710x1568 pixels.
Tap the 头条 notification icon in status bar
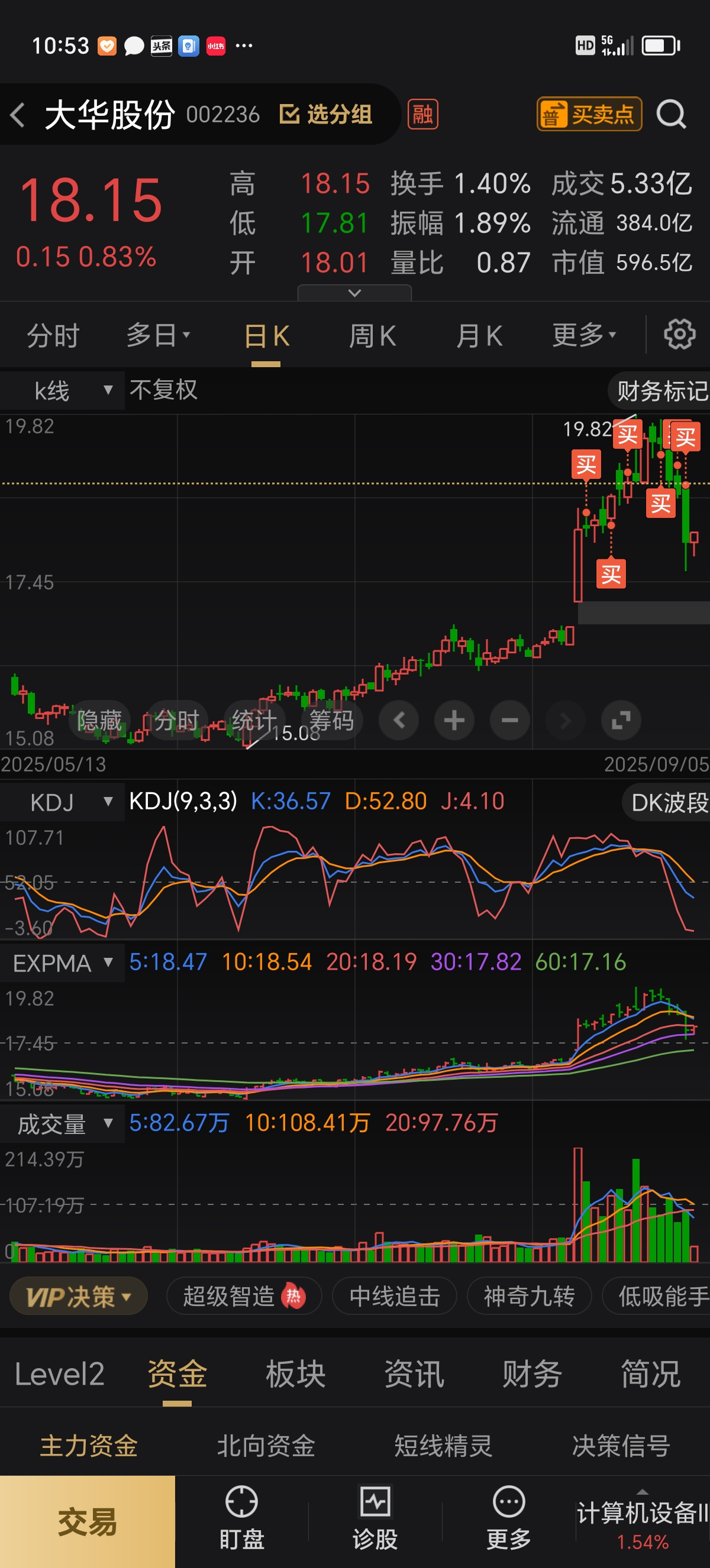[162, 46]
